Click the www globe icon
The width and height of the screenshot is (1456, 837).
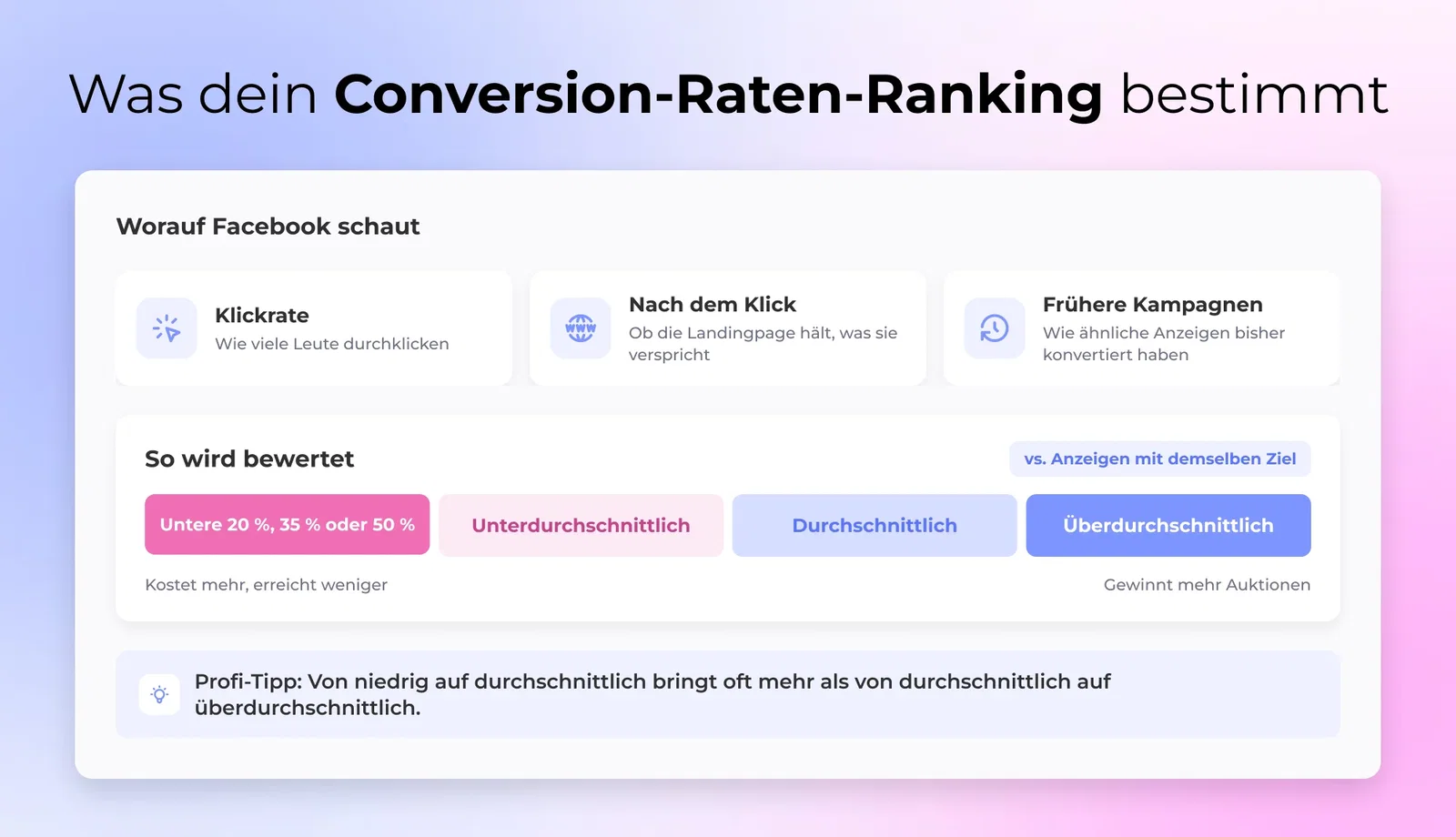click(x=581, y=328)
